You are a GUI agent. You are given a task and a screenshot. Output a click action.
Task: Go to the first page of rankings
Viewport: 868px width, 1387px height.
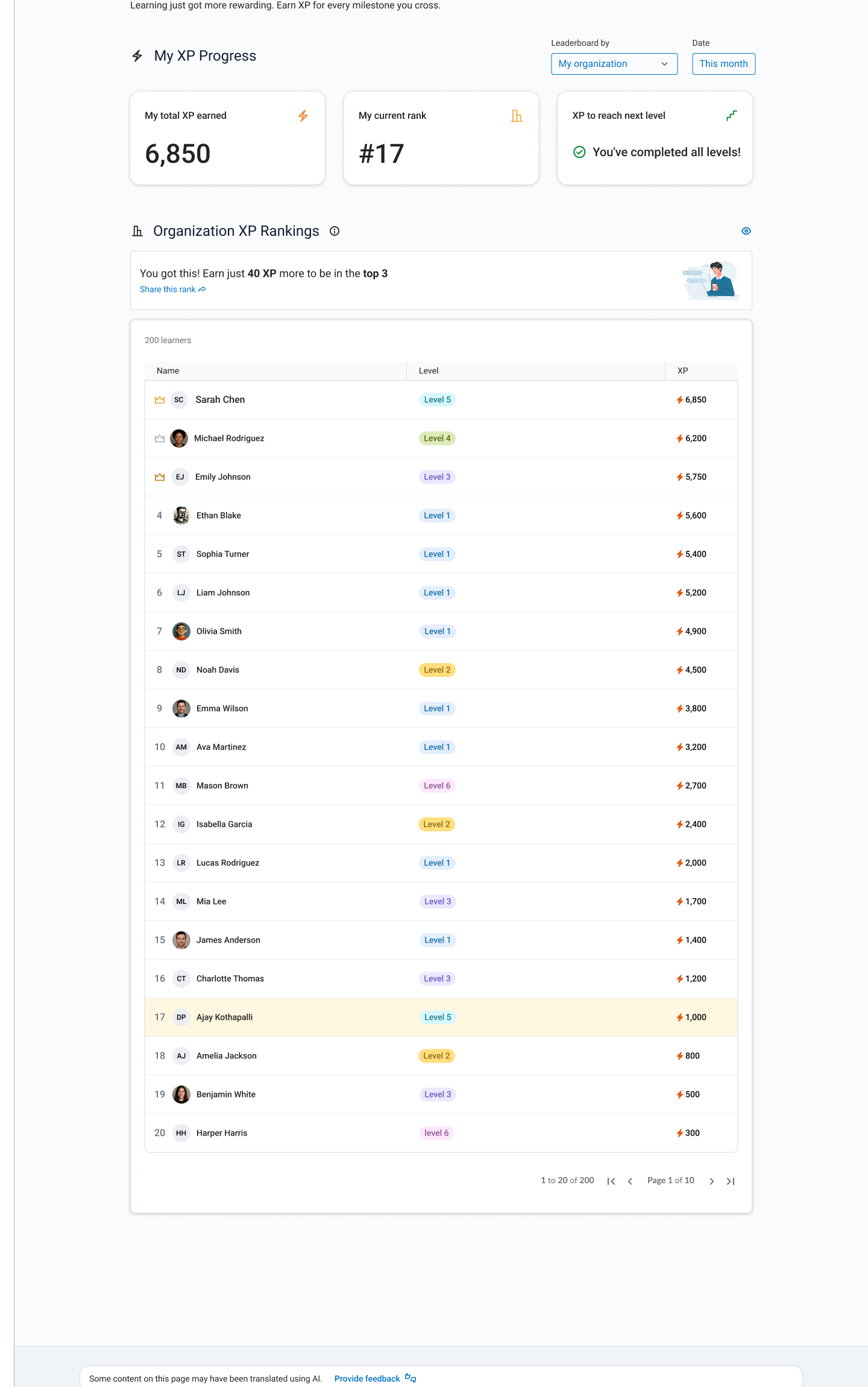(x=611, y=1181)
